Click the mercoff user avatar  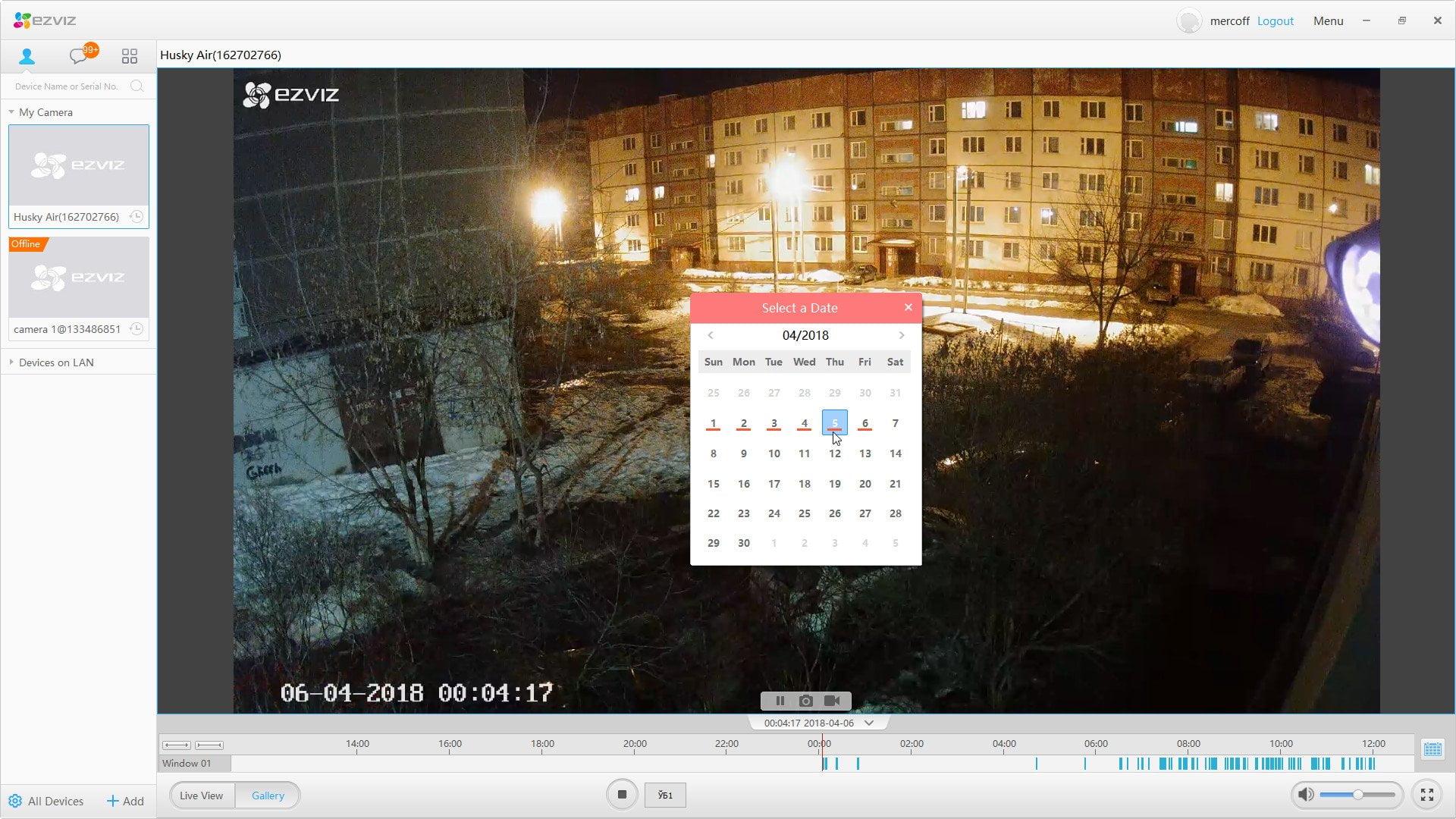1189,20
